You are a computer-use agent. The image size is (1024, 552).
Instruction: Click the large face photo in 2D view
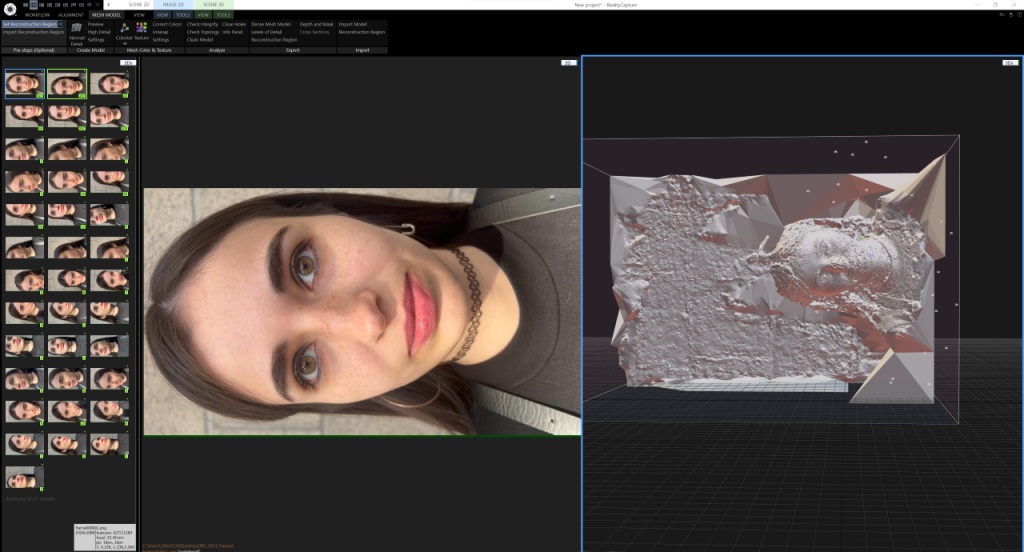[x=362, y=312]
